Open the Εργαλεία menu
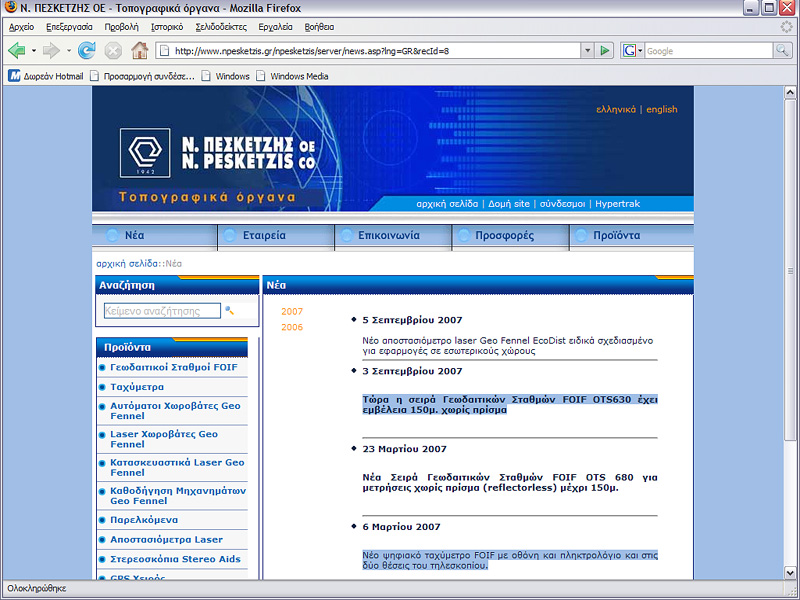800x600 pixels. pyautogui.click(x=276, y=27)
